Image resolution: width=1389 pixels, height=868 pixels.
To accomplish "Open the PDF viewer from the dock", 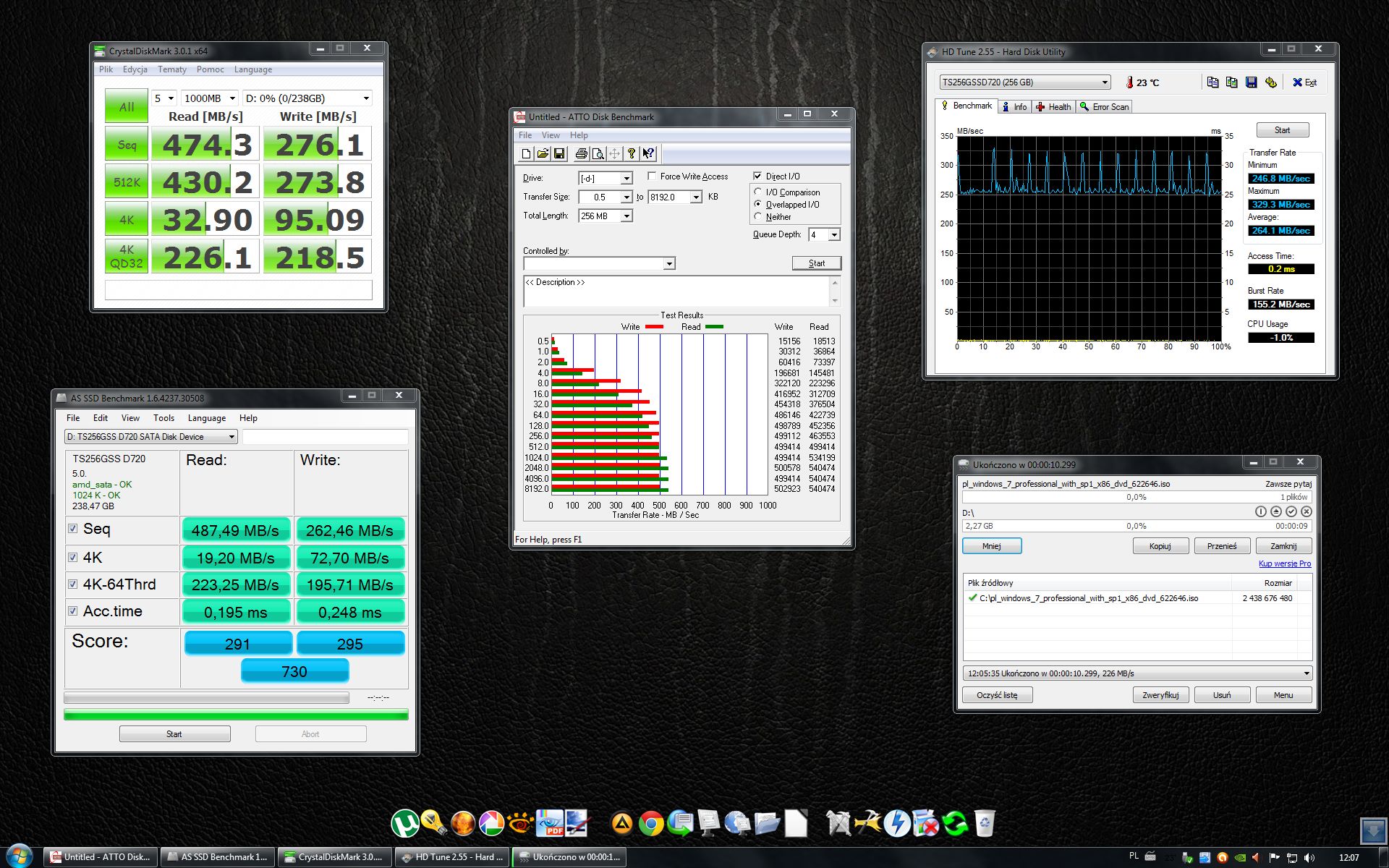I will [550, 823].
